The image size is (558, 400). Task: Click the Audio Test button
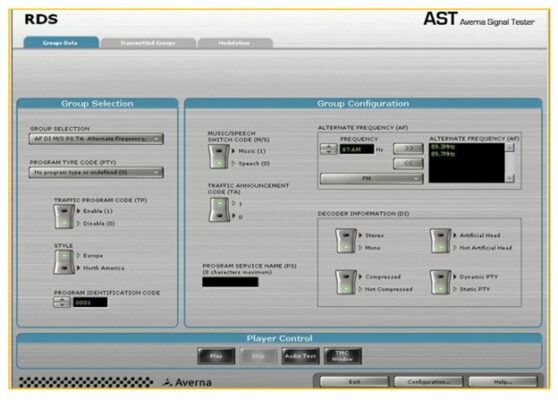click(x=300, y=356)
